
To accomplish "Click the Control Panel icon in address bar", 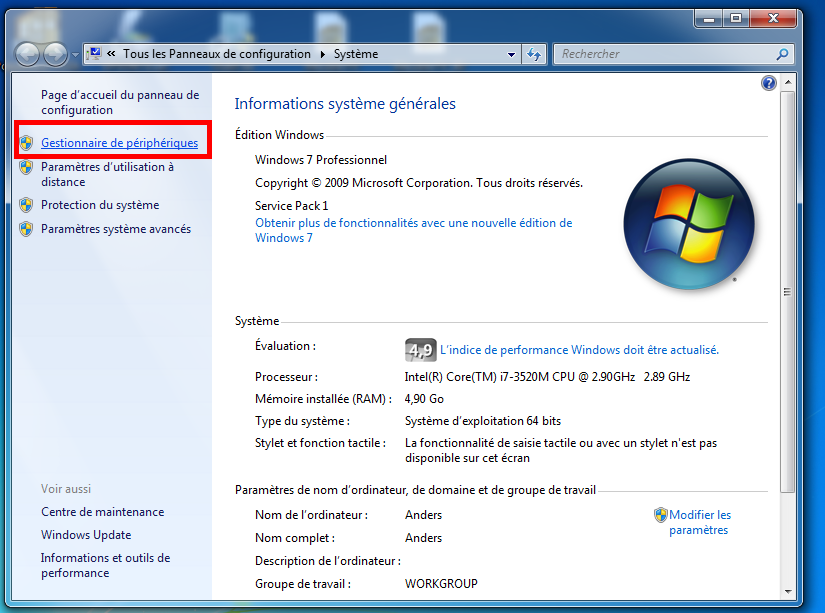I will click(95, 54).
